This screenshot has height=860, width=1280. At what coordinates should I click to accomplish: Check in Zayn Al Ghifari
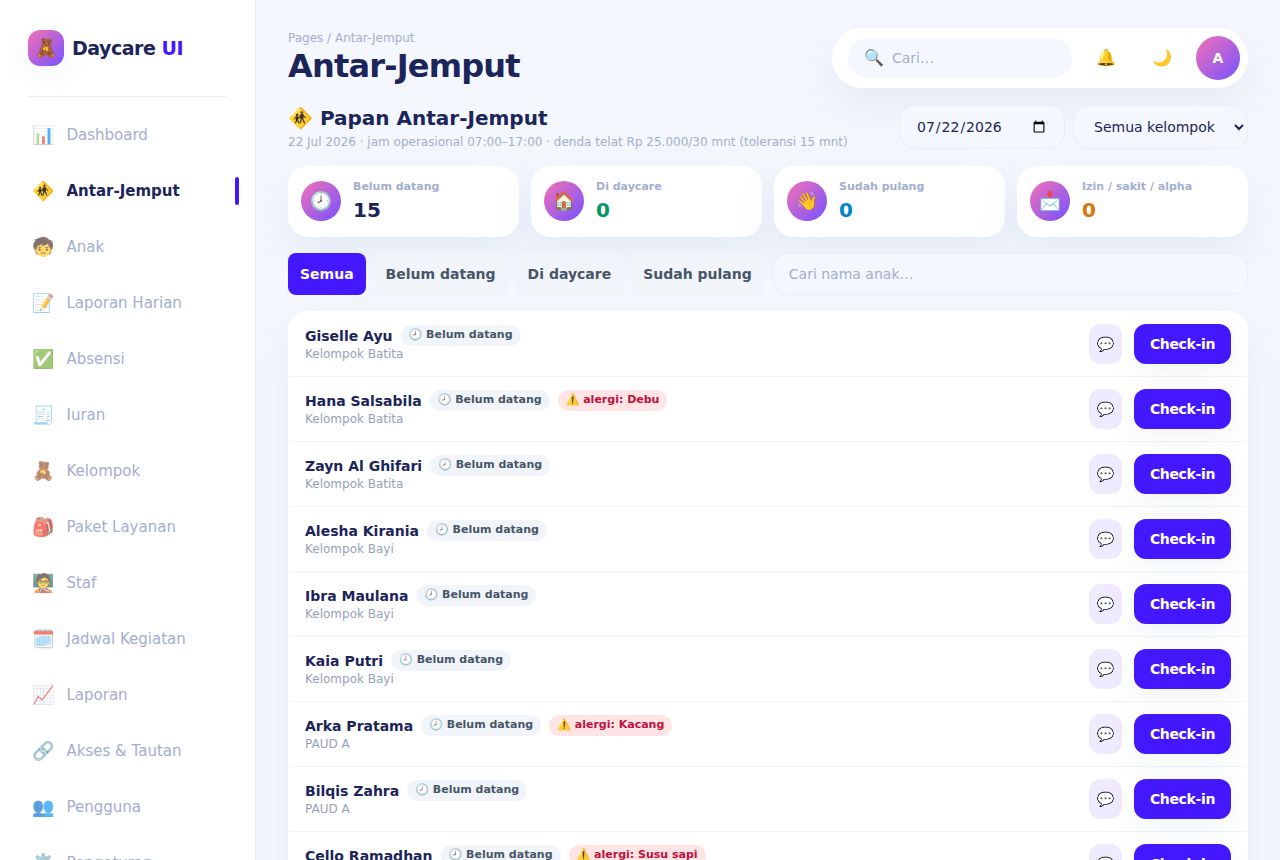[1182, 474]
